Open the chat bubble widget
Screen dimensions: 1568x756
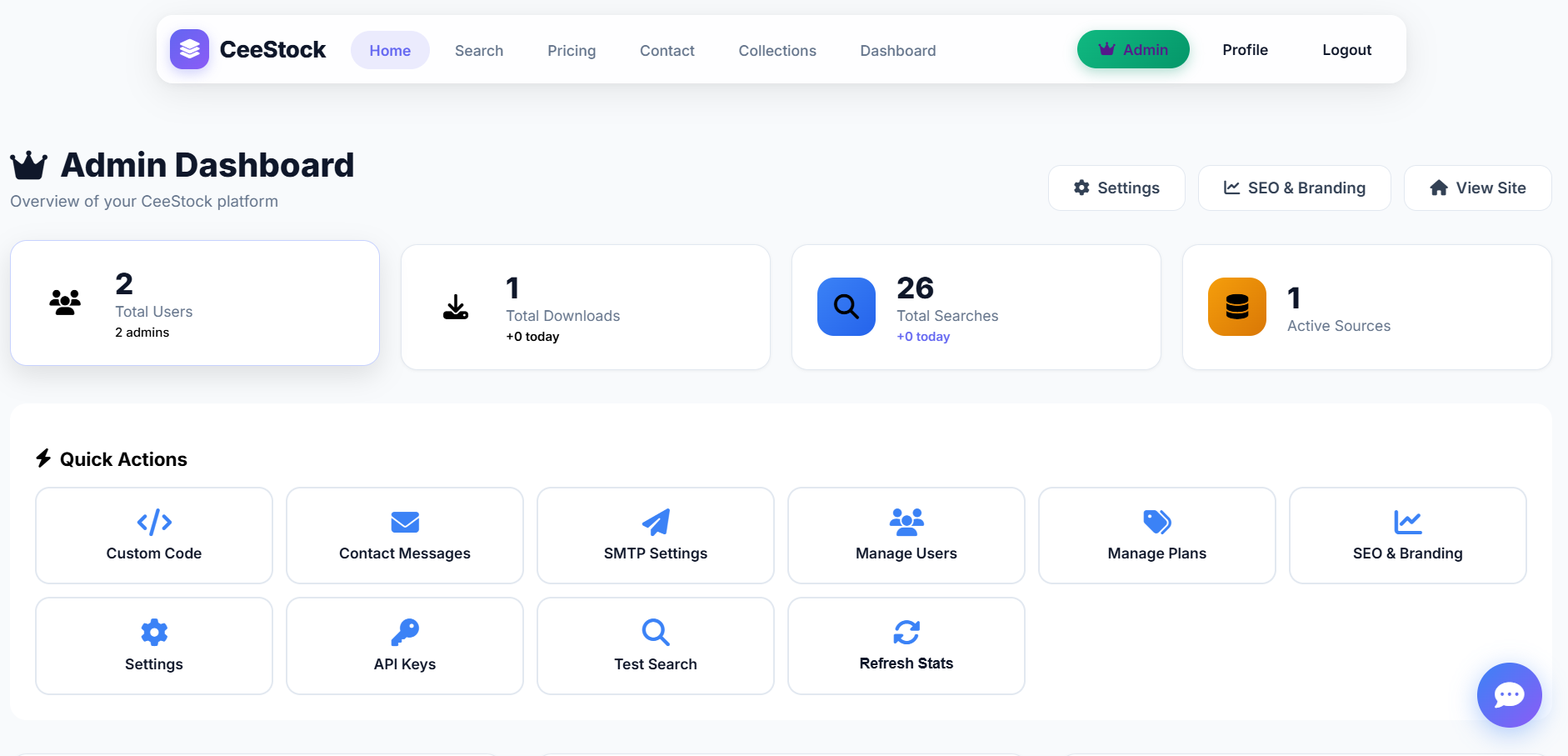1509,694
